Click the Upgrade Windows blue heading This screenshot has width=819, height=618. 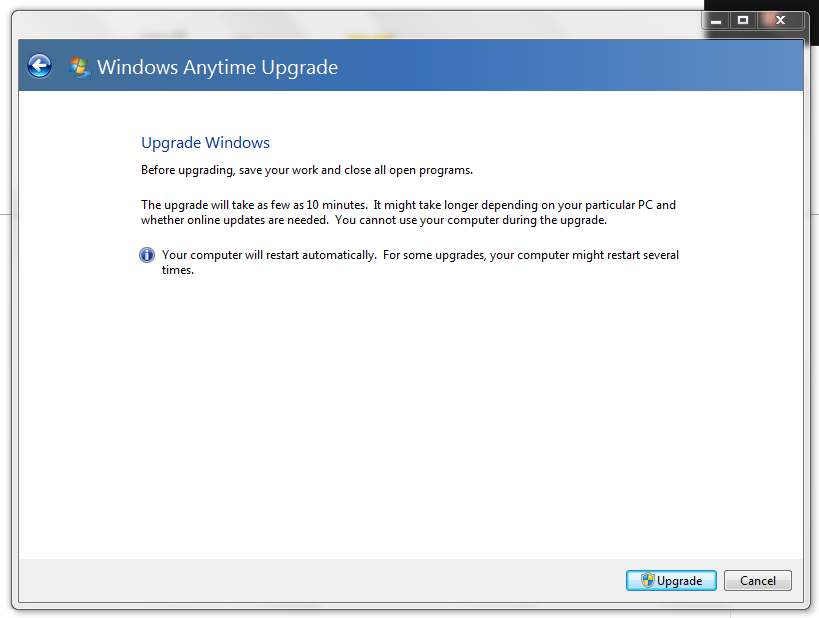tap(204, 142)
